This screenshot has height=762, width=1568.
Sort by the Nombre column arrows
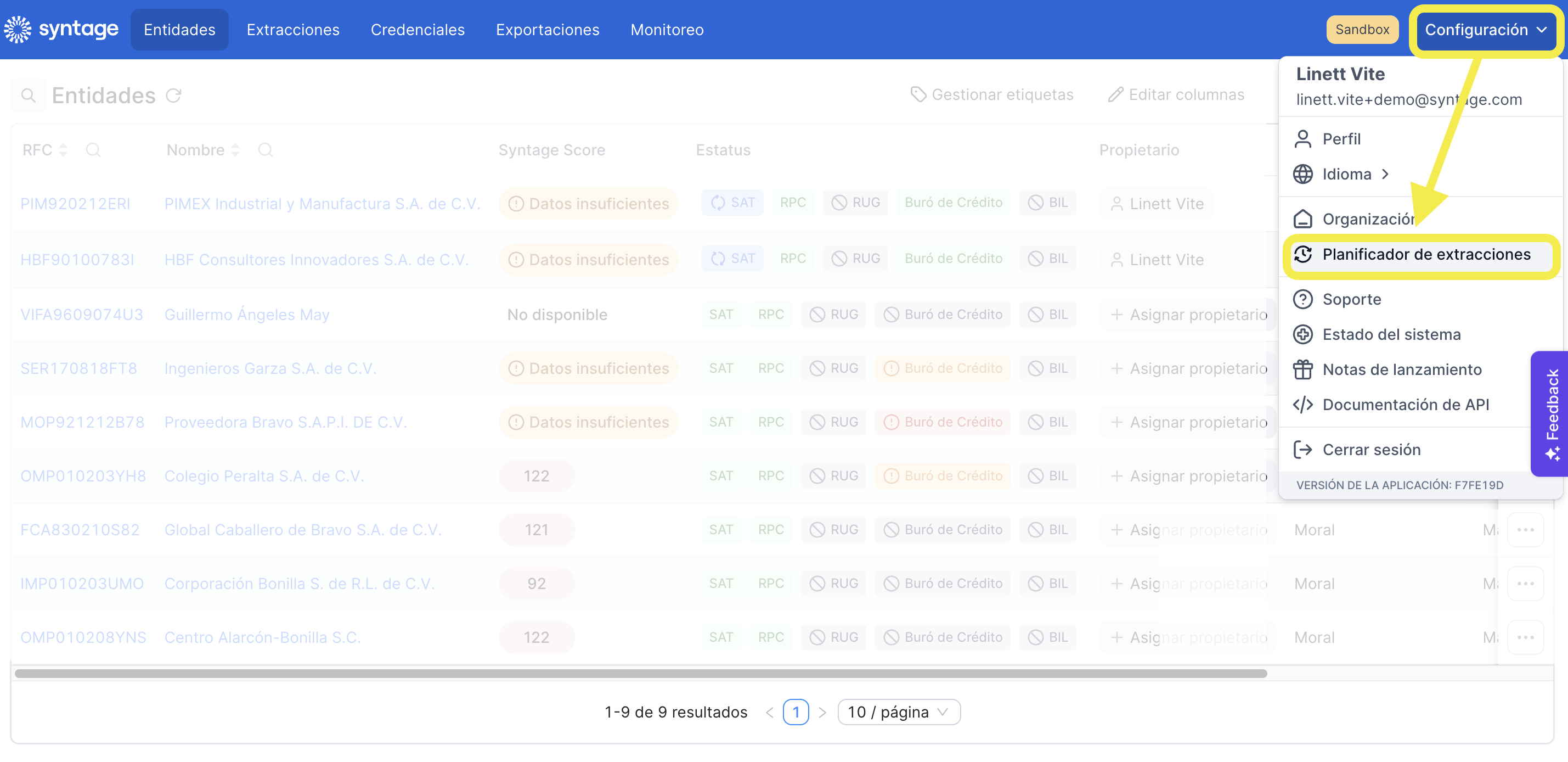point(235,150)
